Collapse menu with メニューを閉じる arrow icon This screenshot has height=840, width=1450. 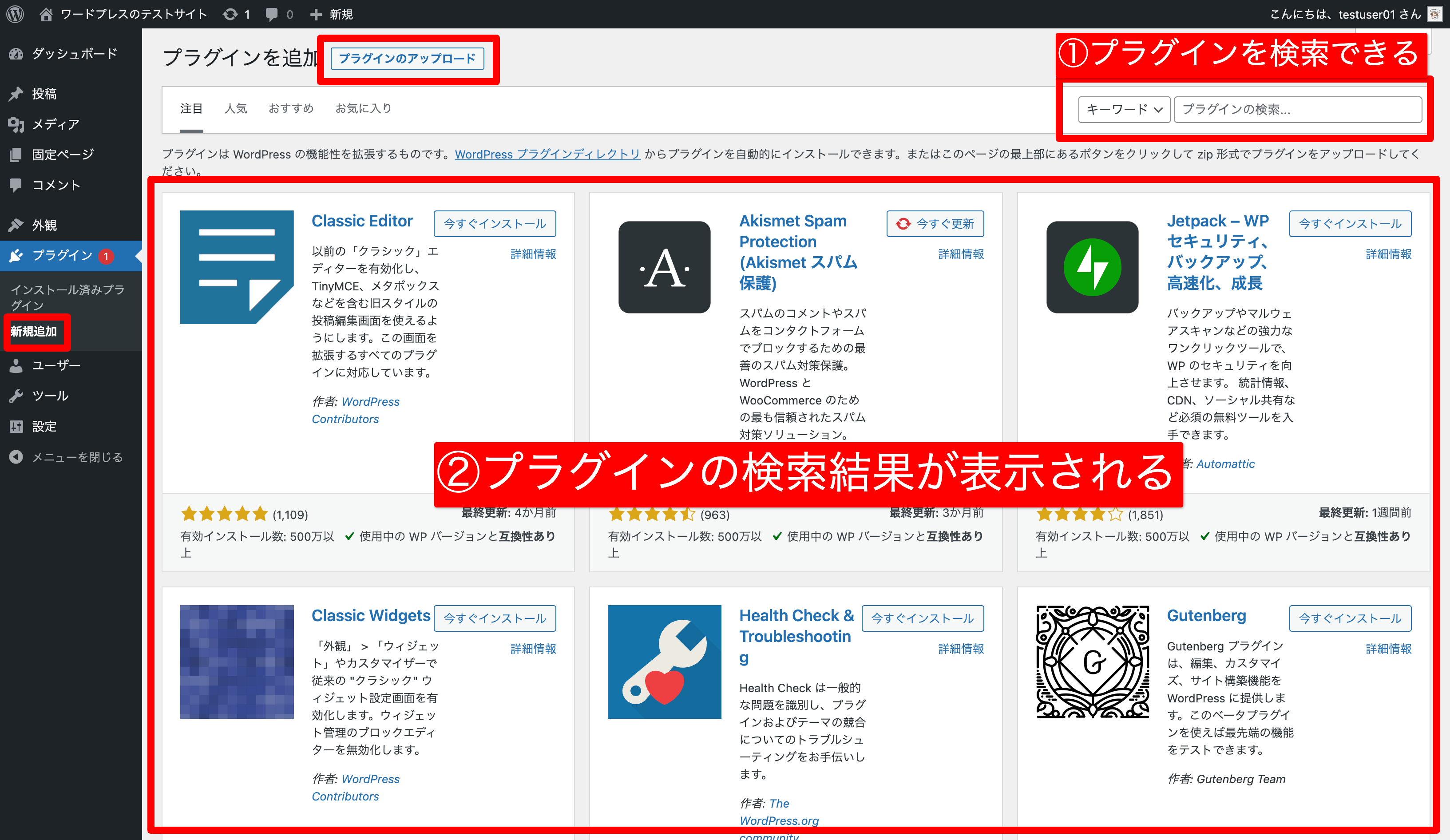pyautogui.click(x=16, y=457)
